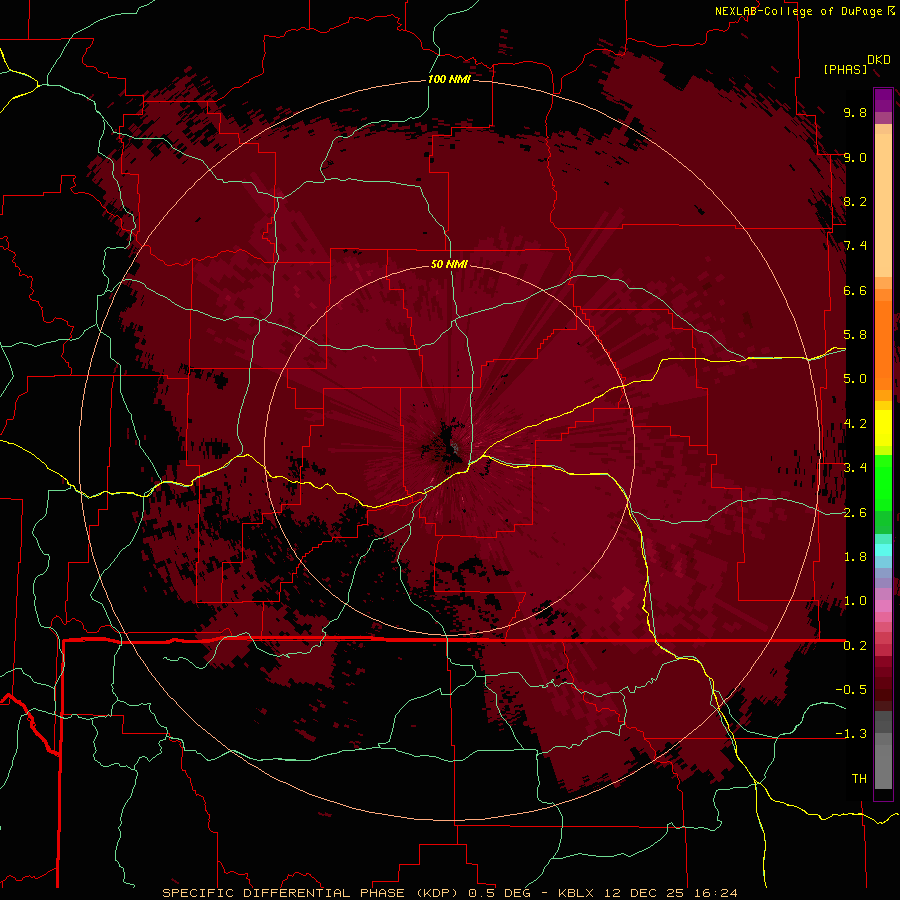Screen dimensions: 900x900
Task: Click the NEXLAB-College of DuPage watermark text
Action: point(800,11)
